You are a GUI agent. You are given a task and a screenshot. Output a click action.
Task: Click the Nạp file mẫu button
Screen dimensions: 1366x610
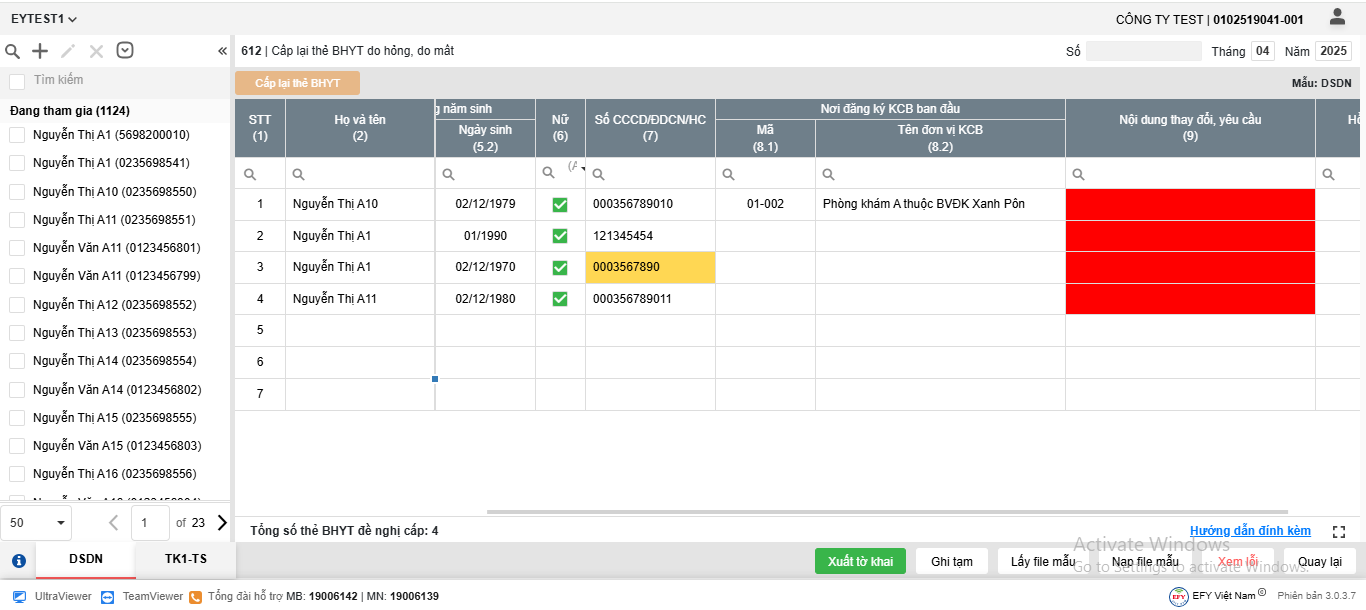coord(1145,561)
